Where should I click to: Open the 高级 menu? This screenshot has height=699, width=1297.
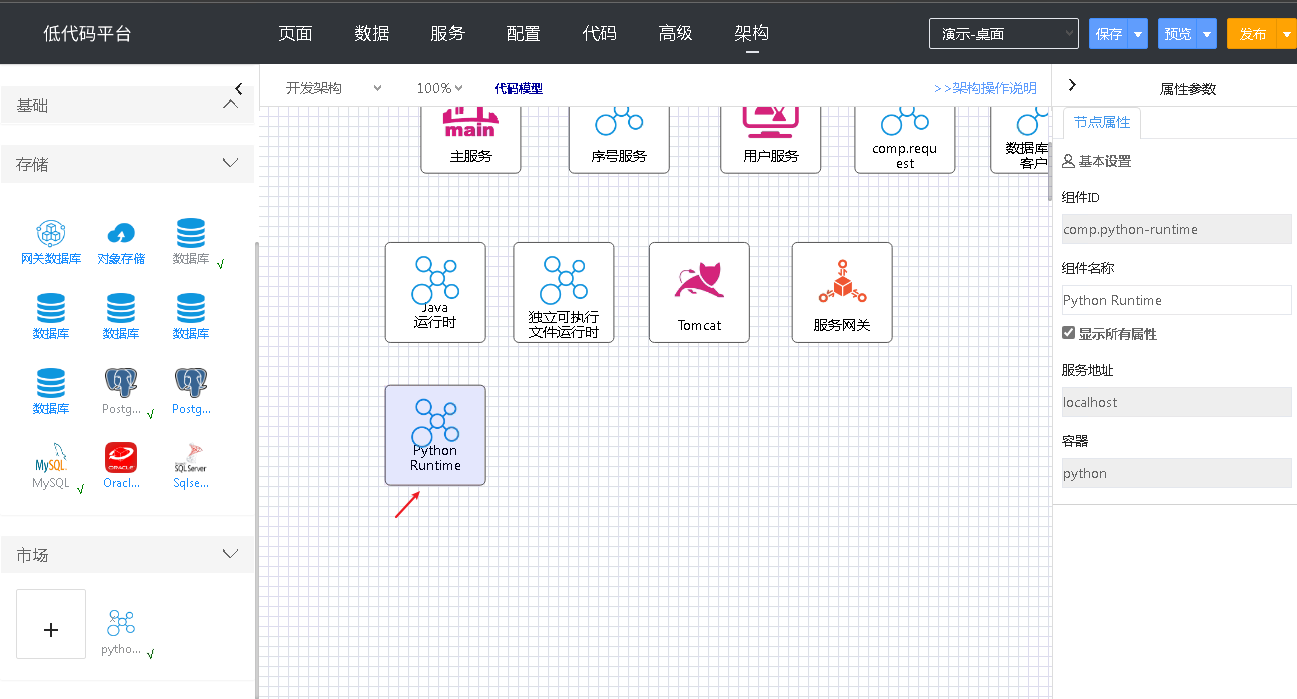tap(676, 33)
